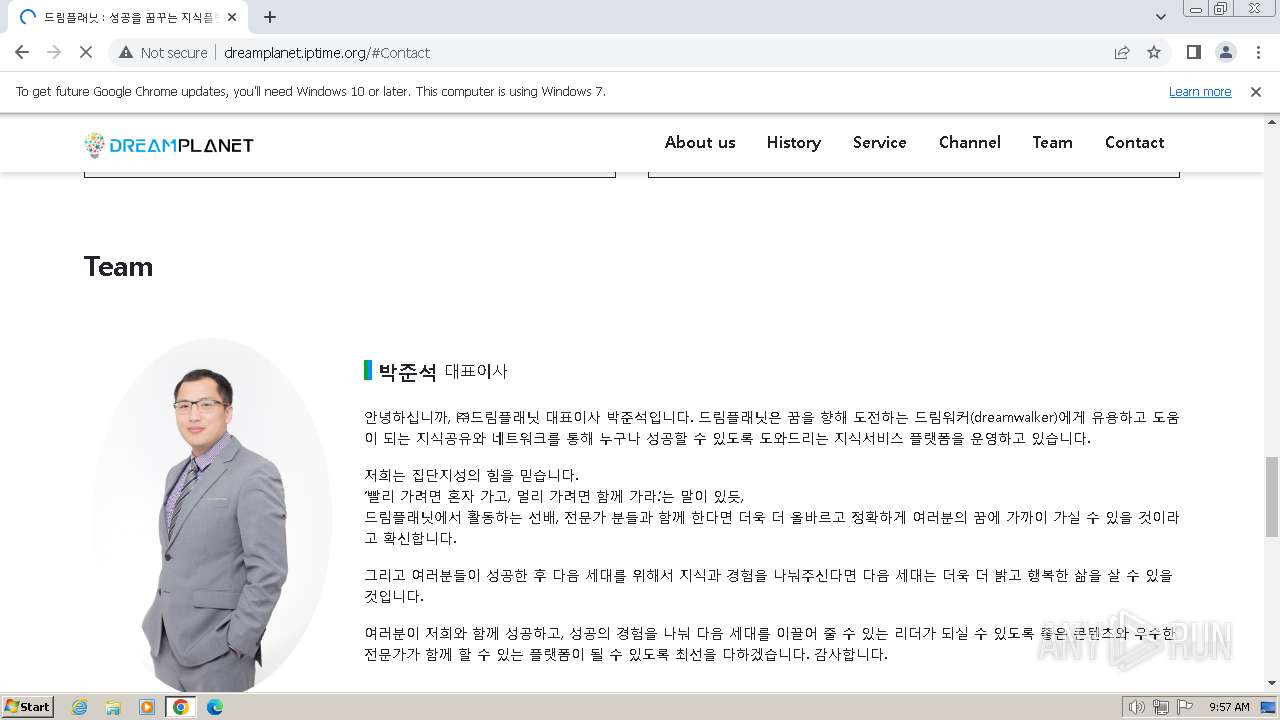Click the page vertical scrollbar thumb
This screenshot has width=1280, height=720.
coord(1271,496)
